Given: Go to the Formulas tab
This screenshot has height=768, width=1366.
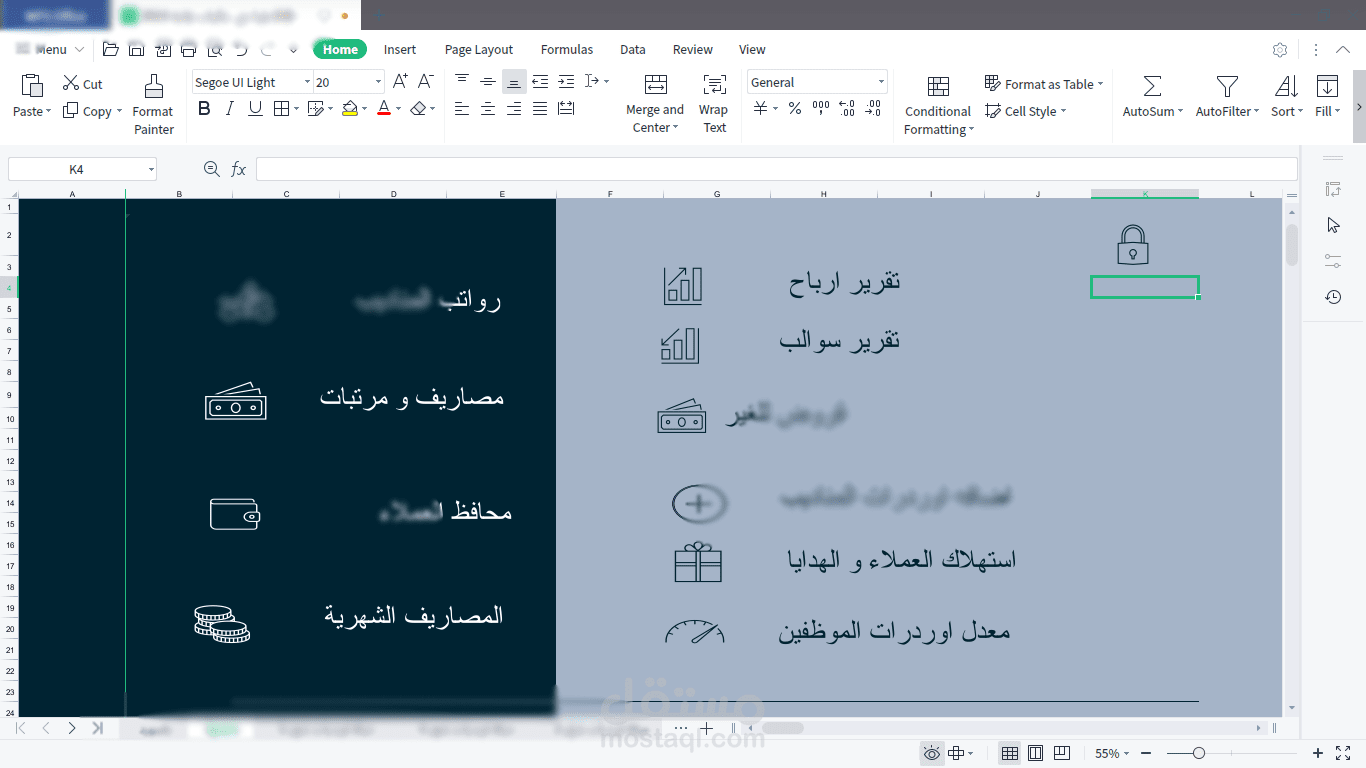Looking at the screenshot, I should pyautogui.click(x=567, y=49).
